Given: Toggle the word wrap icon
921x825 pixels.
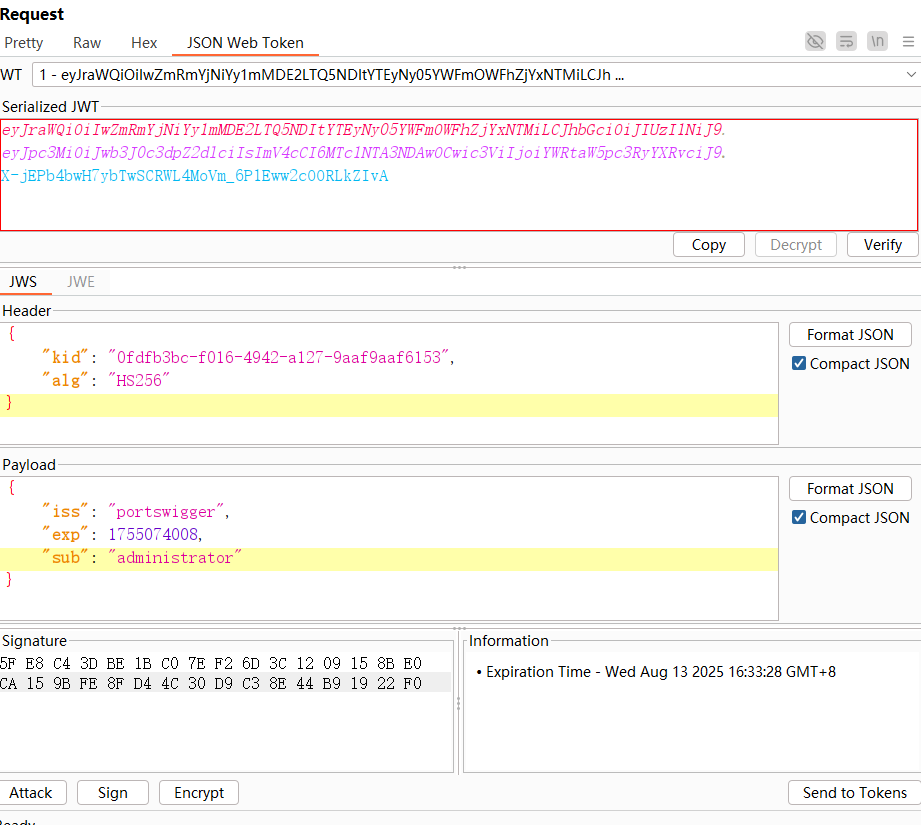Looking at the screenshot, I should pyautogui.click(x=846, y=41).
